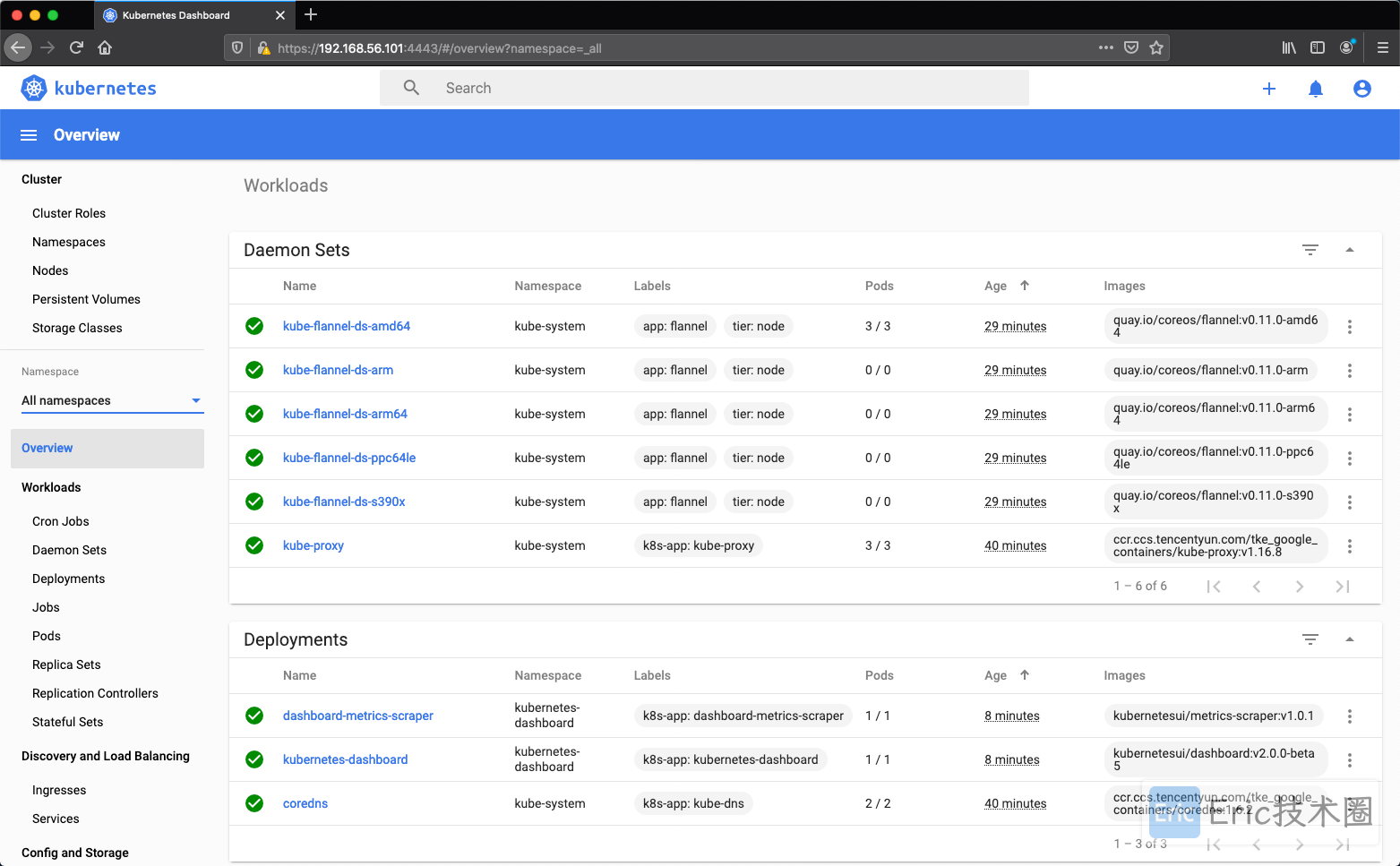Select the Kubernetes Dashboard browser tab
Image resolution: width=1400 pixels, height=866 pixels.
pyautogui.click(x=193, y=15)
